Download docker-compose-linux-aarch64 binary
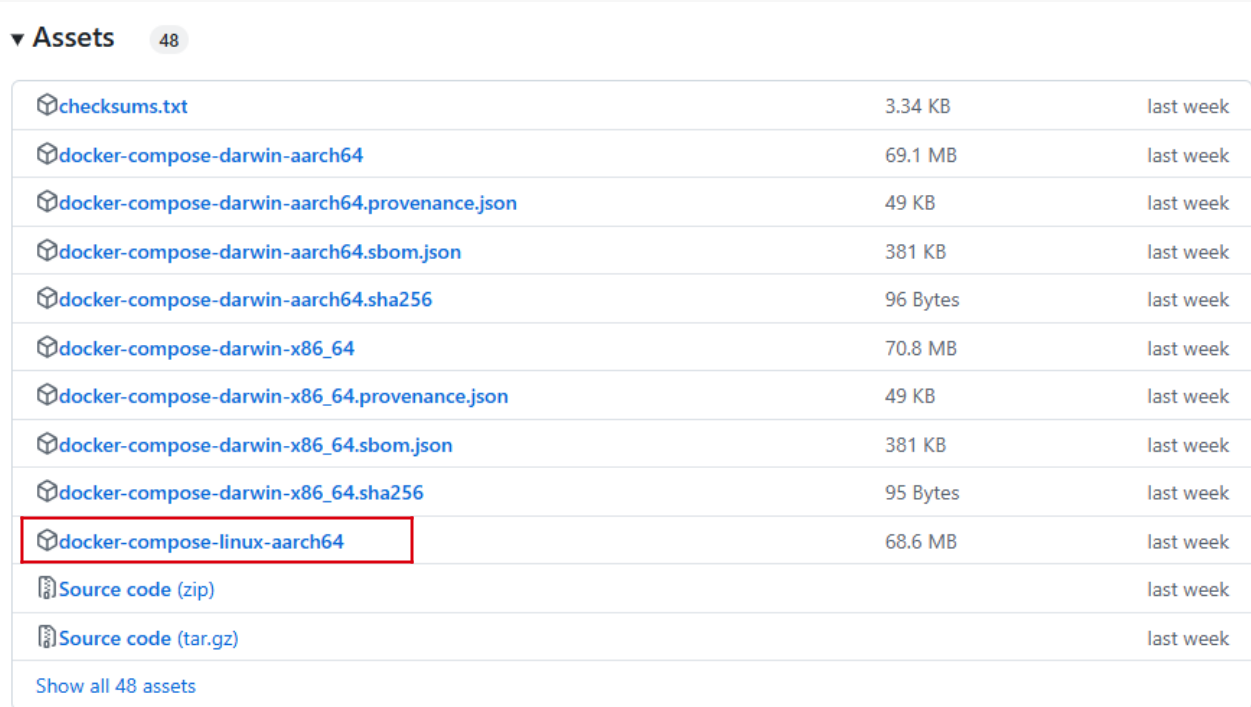Screen dimensions: 1251x707 coord(201,541)
